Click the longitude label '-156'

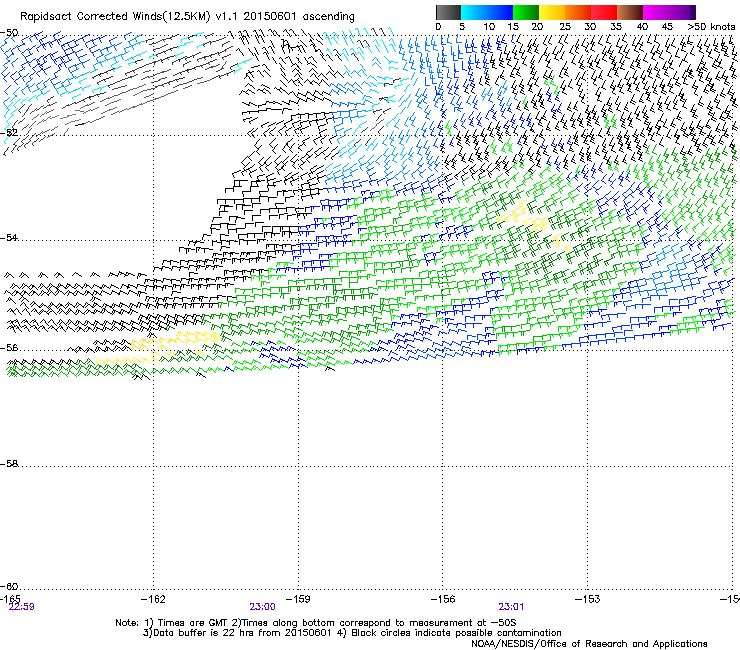pyautogui.click(x=443, y=599)
